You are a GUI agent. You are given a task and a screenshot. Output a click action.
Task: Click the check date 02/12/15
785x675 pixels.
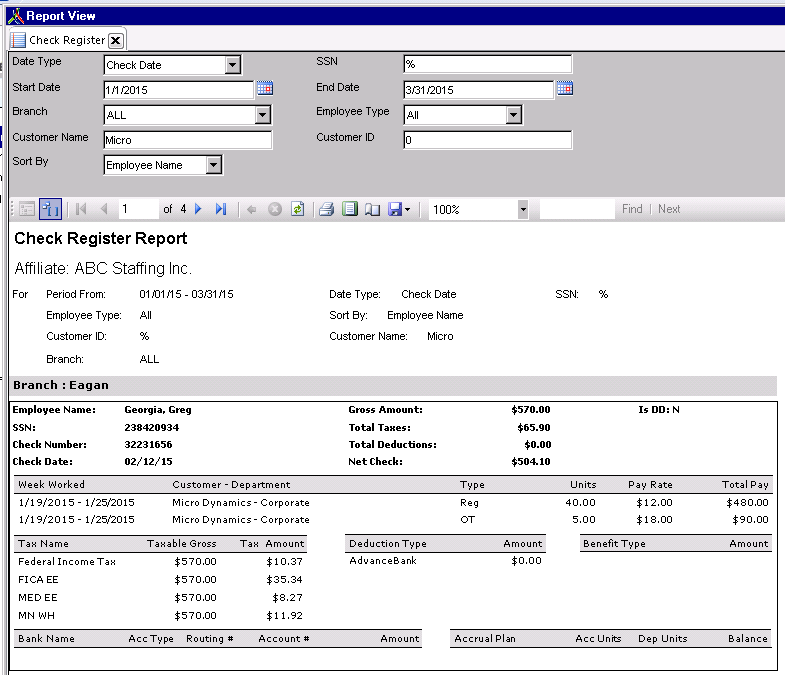pos(148,461)
